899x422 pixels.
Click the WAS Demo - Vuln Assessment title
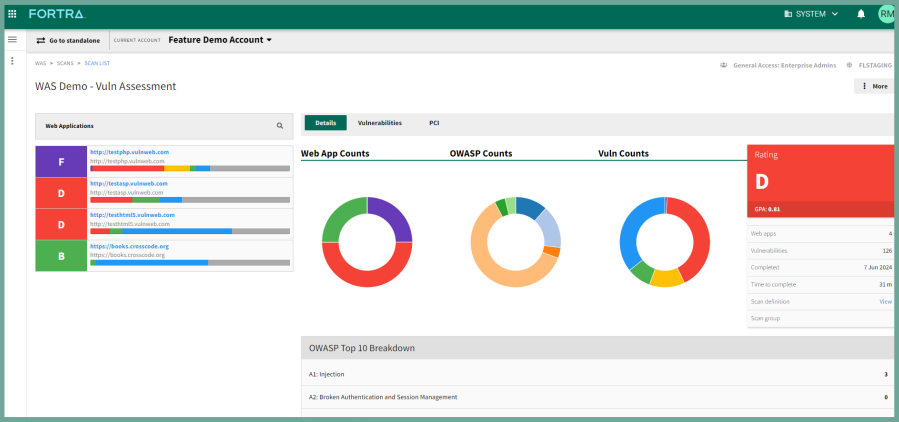click(x=105, y=87)
